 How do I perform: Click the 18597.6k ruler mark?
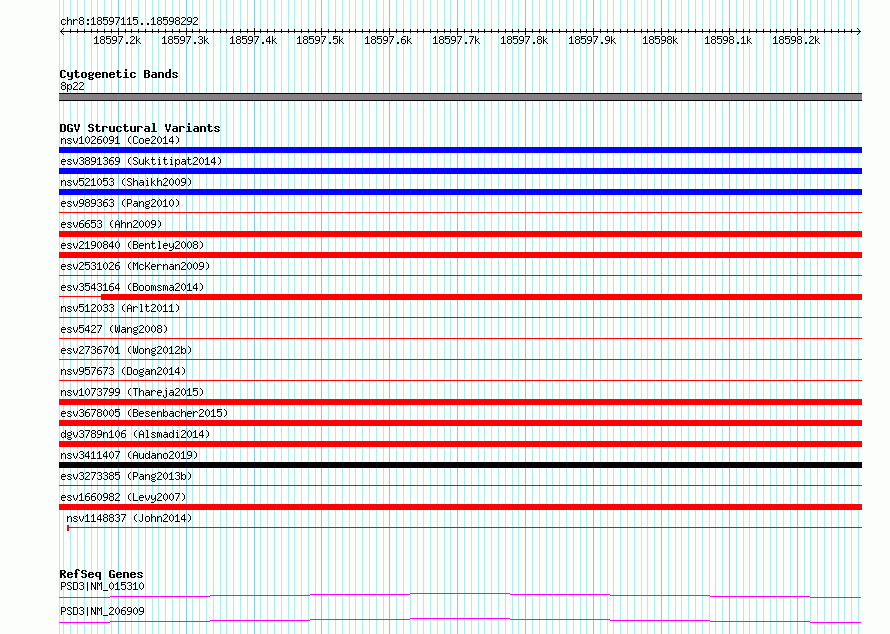[x=388, y=40]
